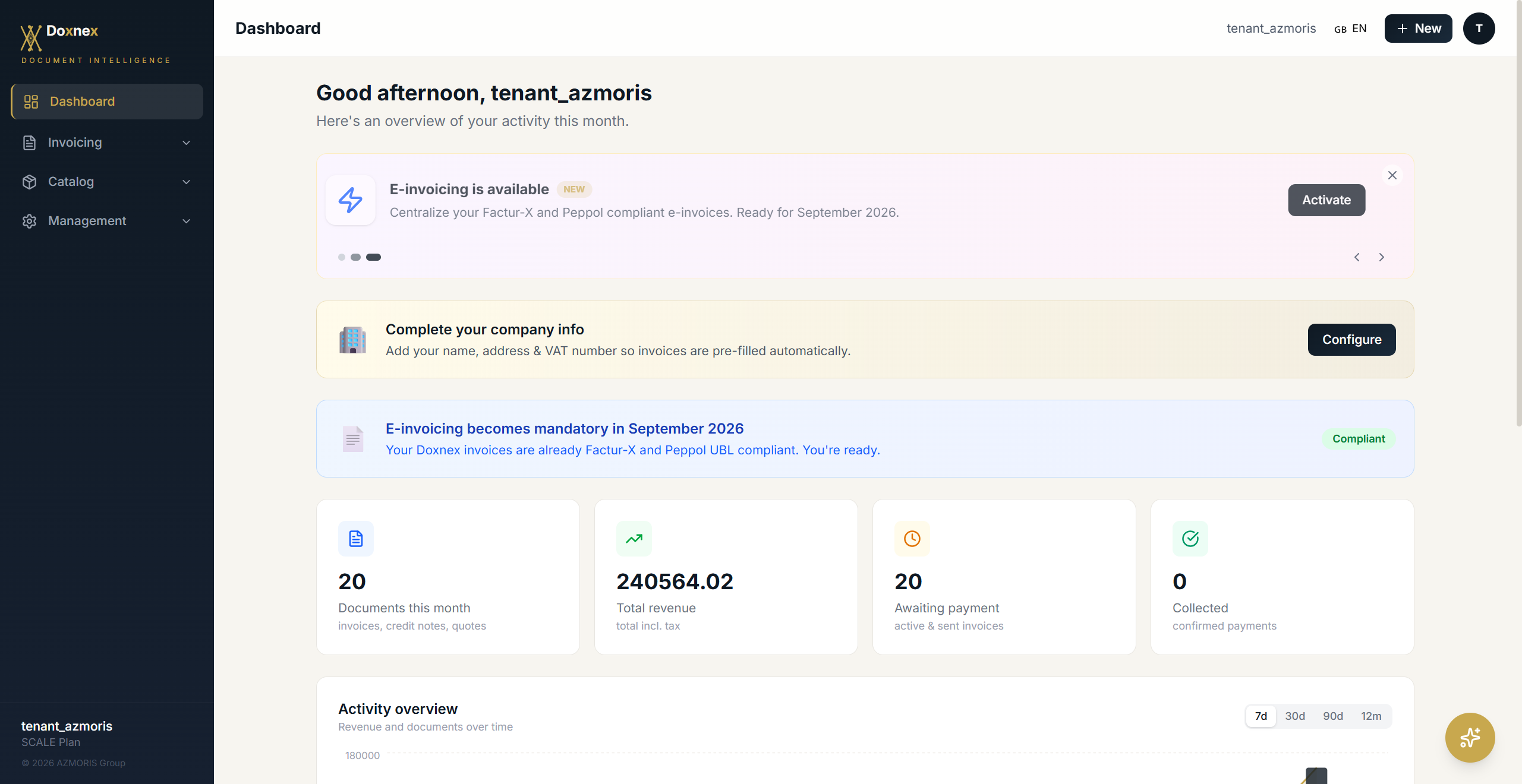
Task: Expand the Catalog chevron
Action: [x=186, y=182]
